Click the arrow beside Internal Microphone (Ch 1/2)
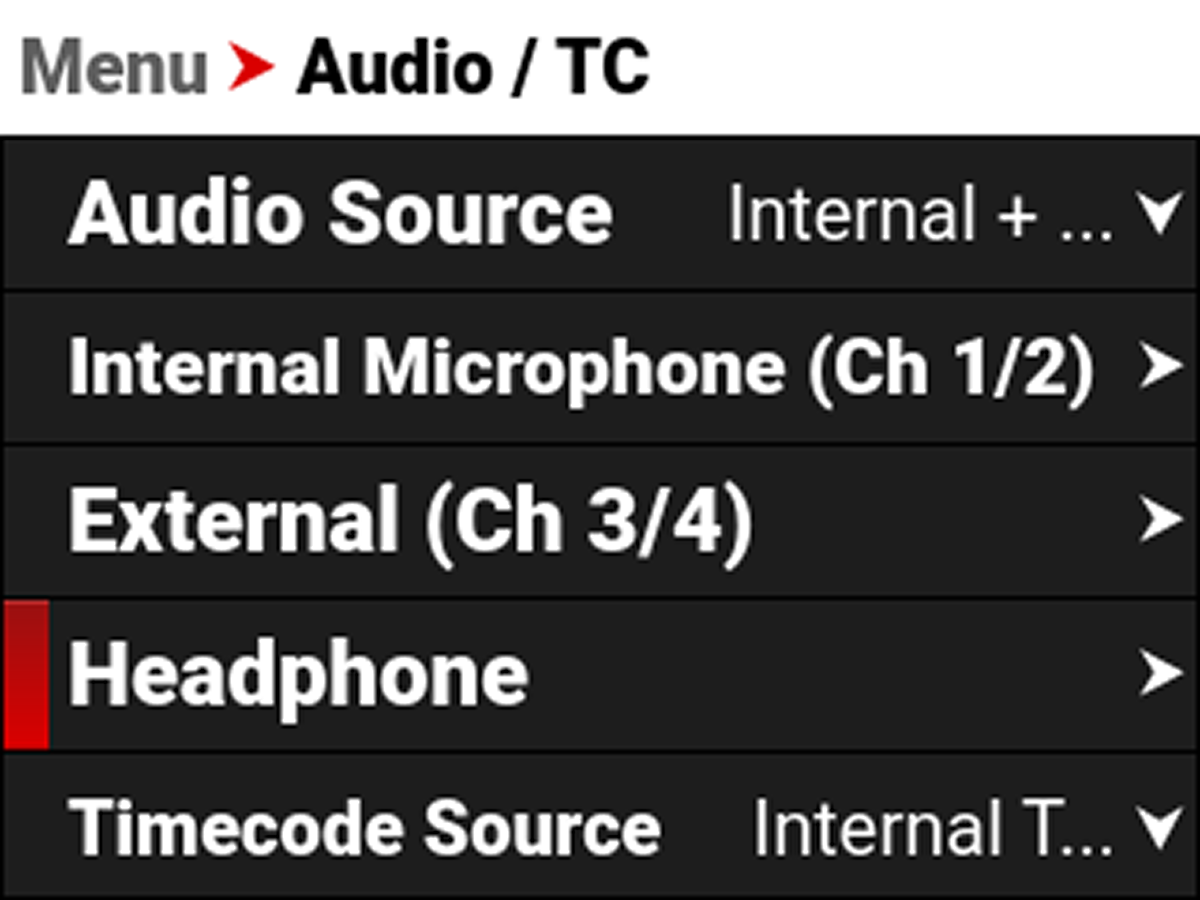 point(1160,368)
